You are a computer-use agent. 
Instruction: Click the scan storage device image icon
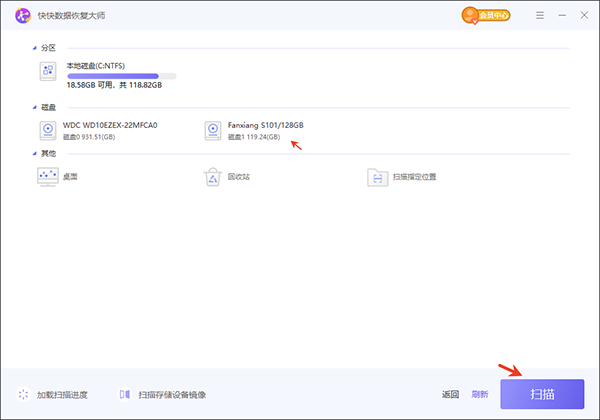(x=124, y=394)
